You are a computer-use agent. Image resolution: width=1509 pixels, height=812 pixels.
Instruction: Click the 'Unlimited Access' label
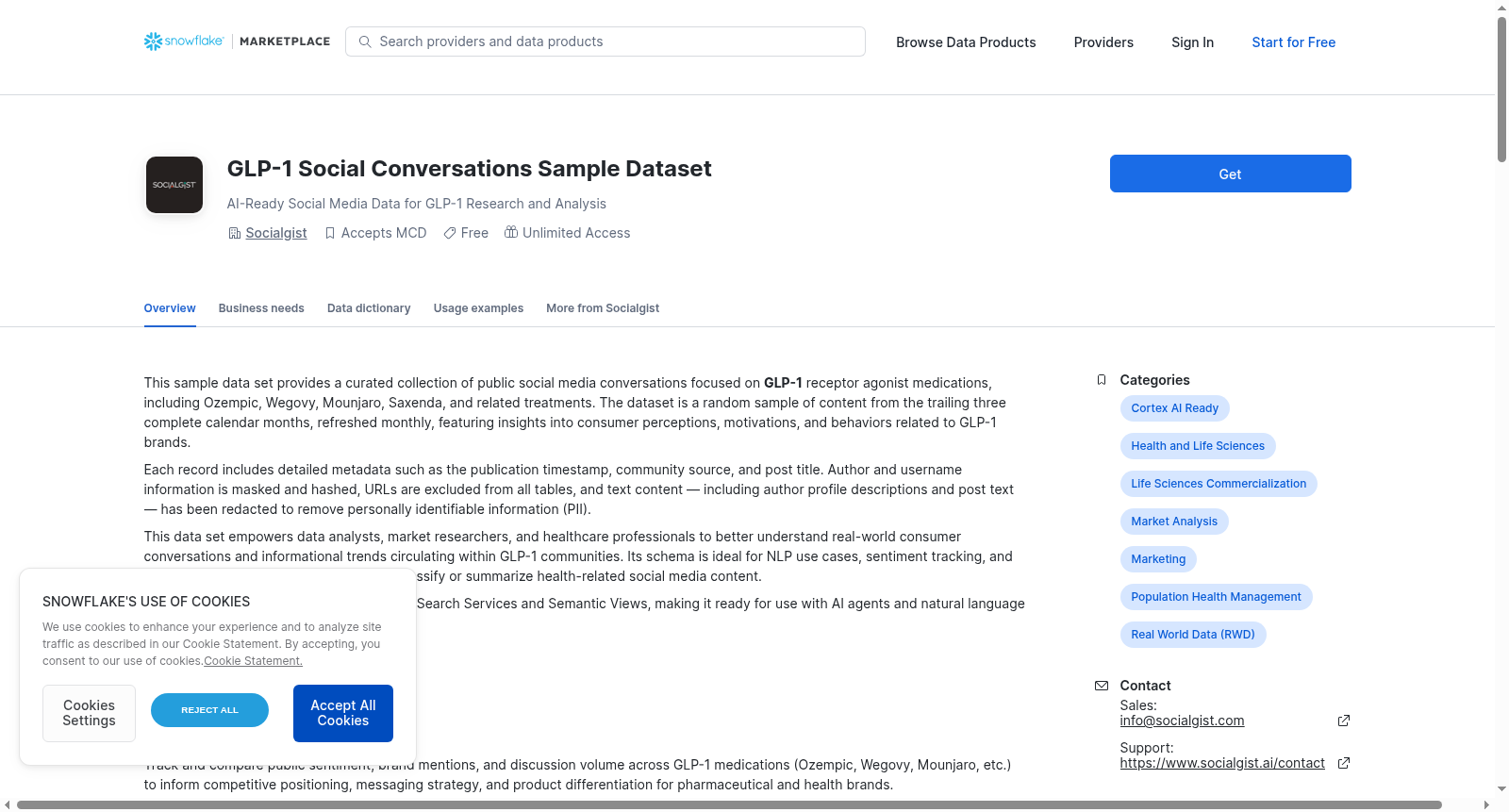[x=576, y=233]
